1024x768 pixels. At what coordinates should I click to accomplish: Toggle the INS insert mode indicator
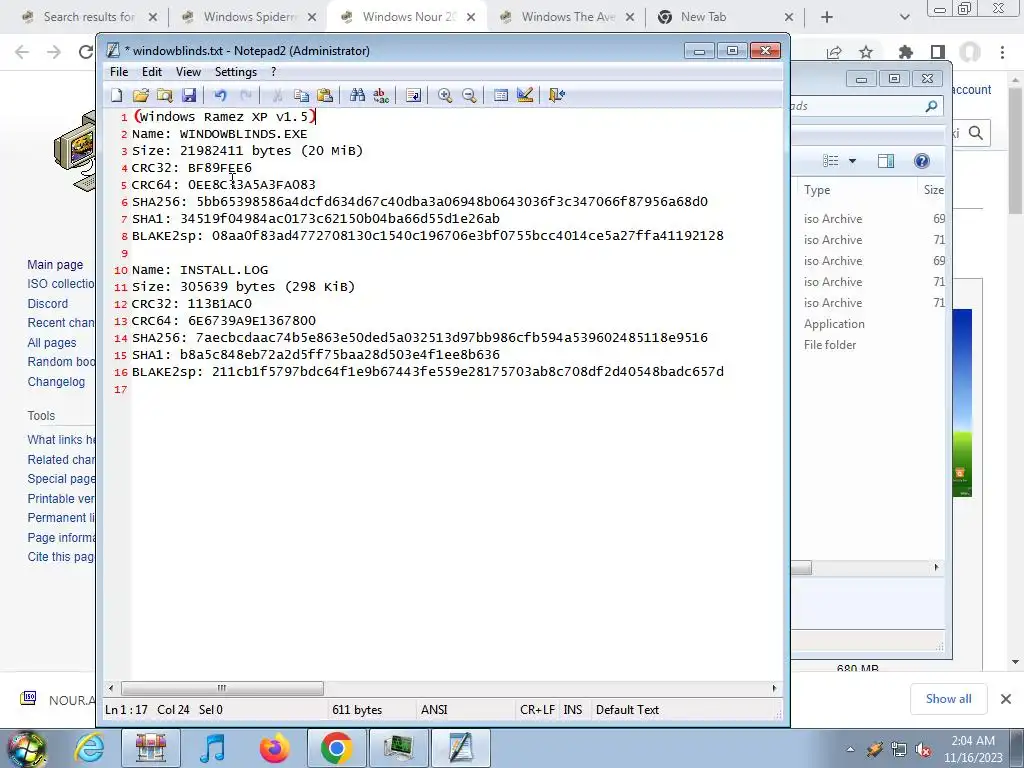tap(573, 710)
